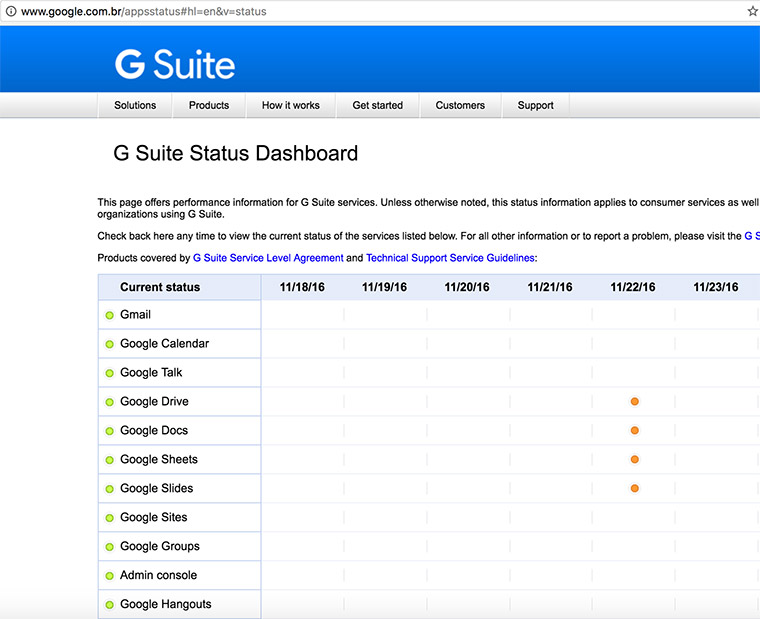The image size is (760, 619).
Task: Click orange incident dot for Google Sheets
Action: [635, 459]
